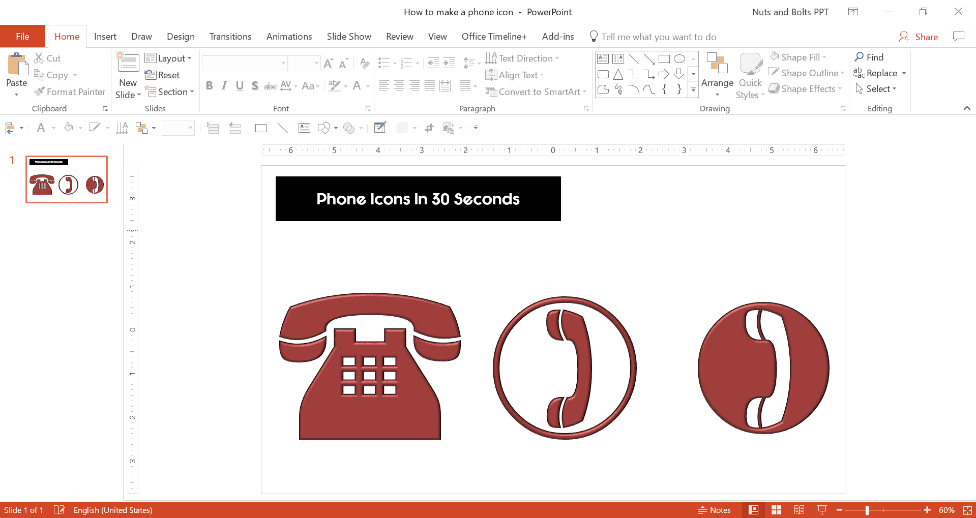Image resolution: width=976 pixels, height=518 pixels.
Task: Open the font size combo box
Action: click(304, 63)
